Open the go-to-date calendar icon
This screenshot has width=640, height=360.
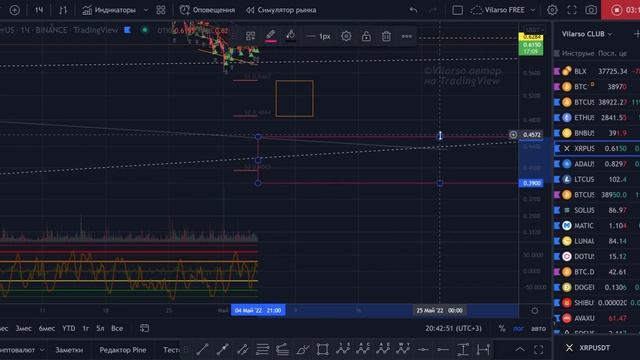144,328
